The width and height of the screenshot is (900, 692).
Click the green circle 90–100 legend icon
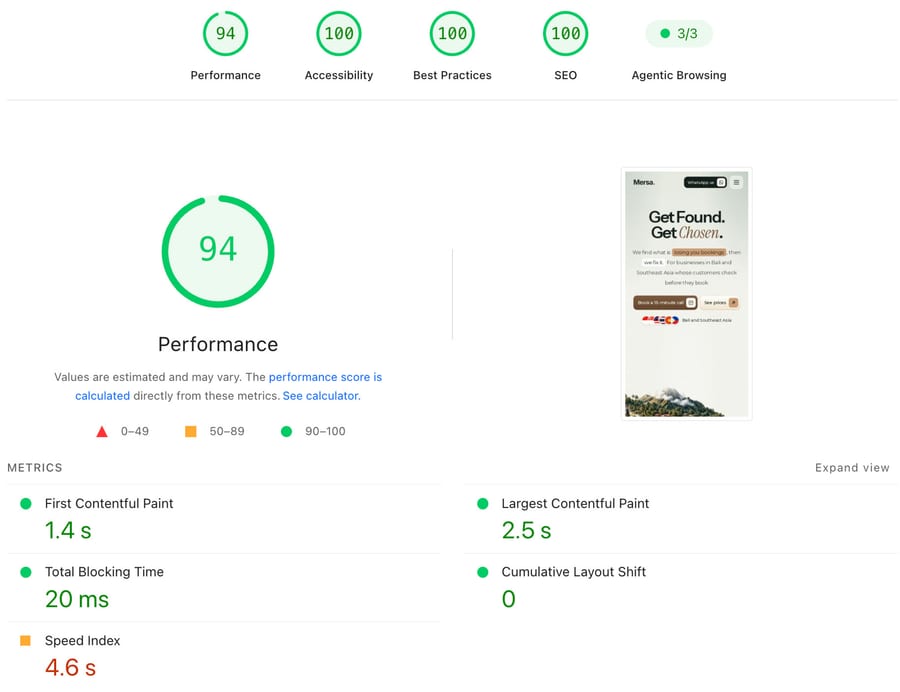286,431
